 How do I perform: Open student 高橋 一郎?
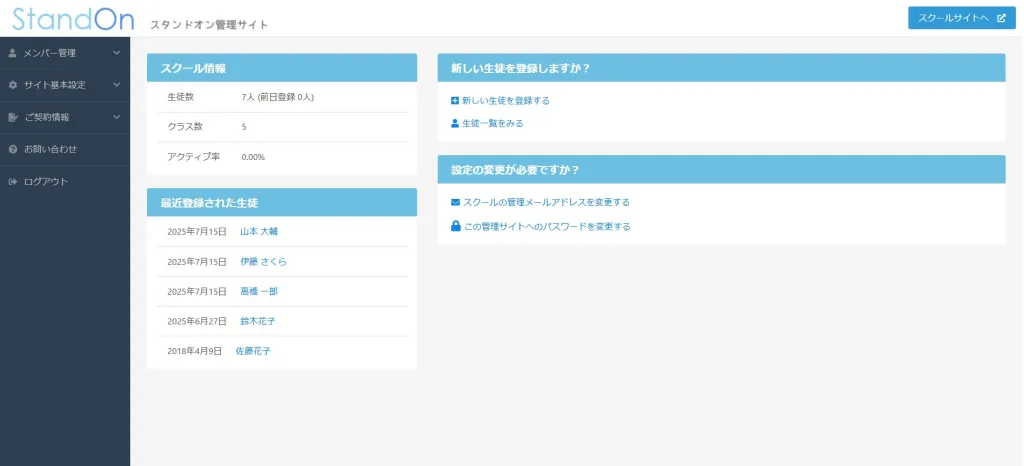click(259, 292)
